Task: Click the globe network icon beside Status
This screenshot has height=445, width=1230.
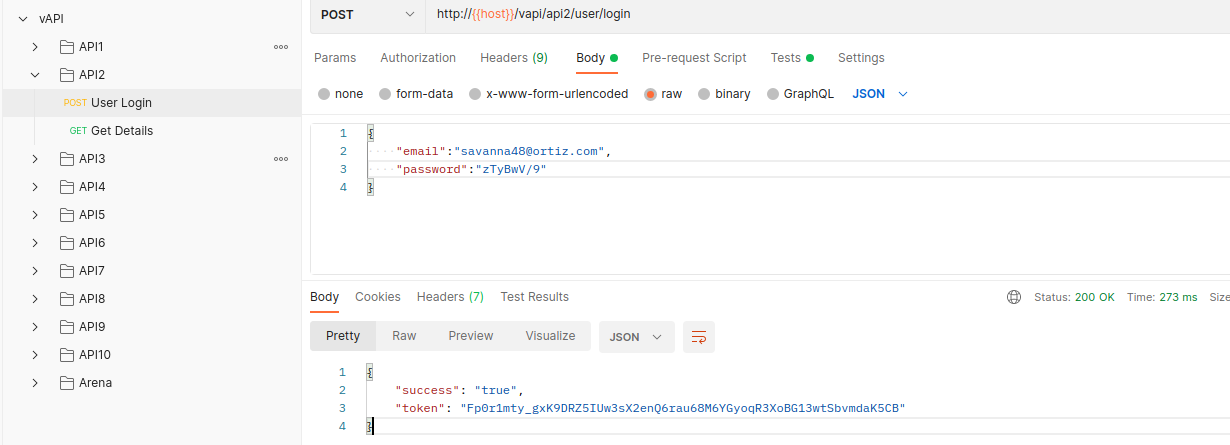Action: coord(1014,297)
